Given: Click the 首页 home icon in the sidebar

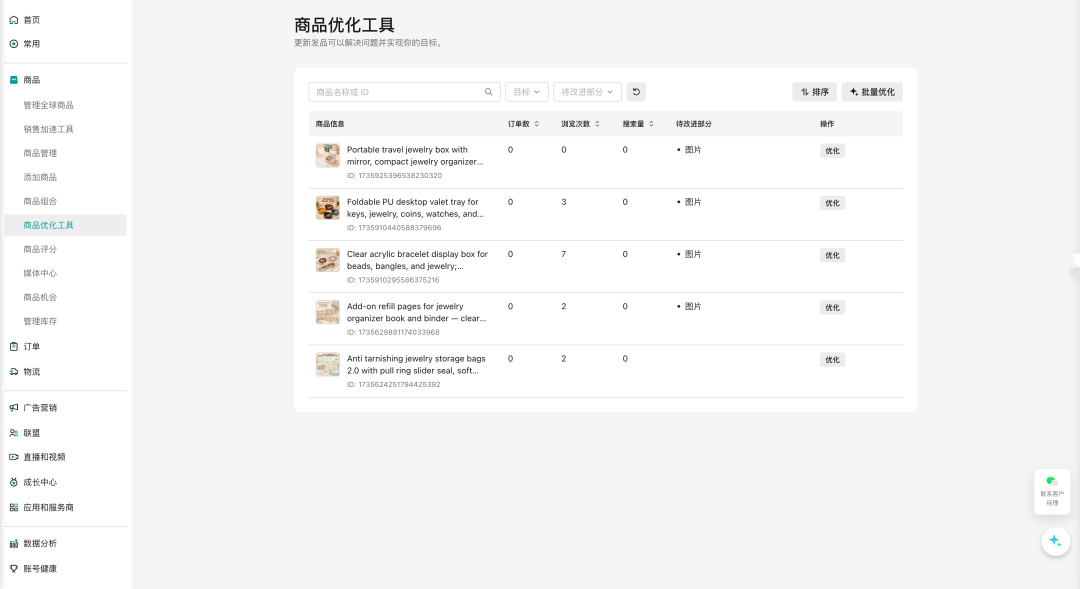Looking at the screenshot, I should [14, 20].
